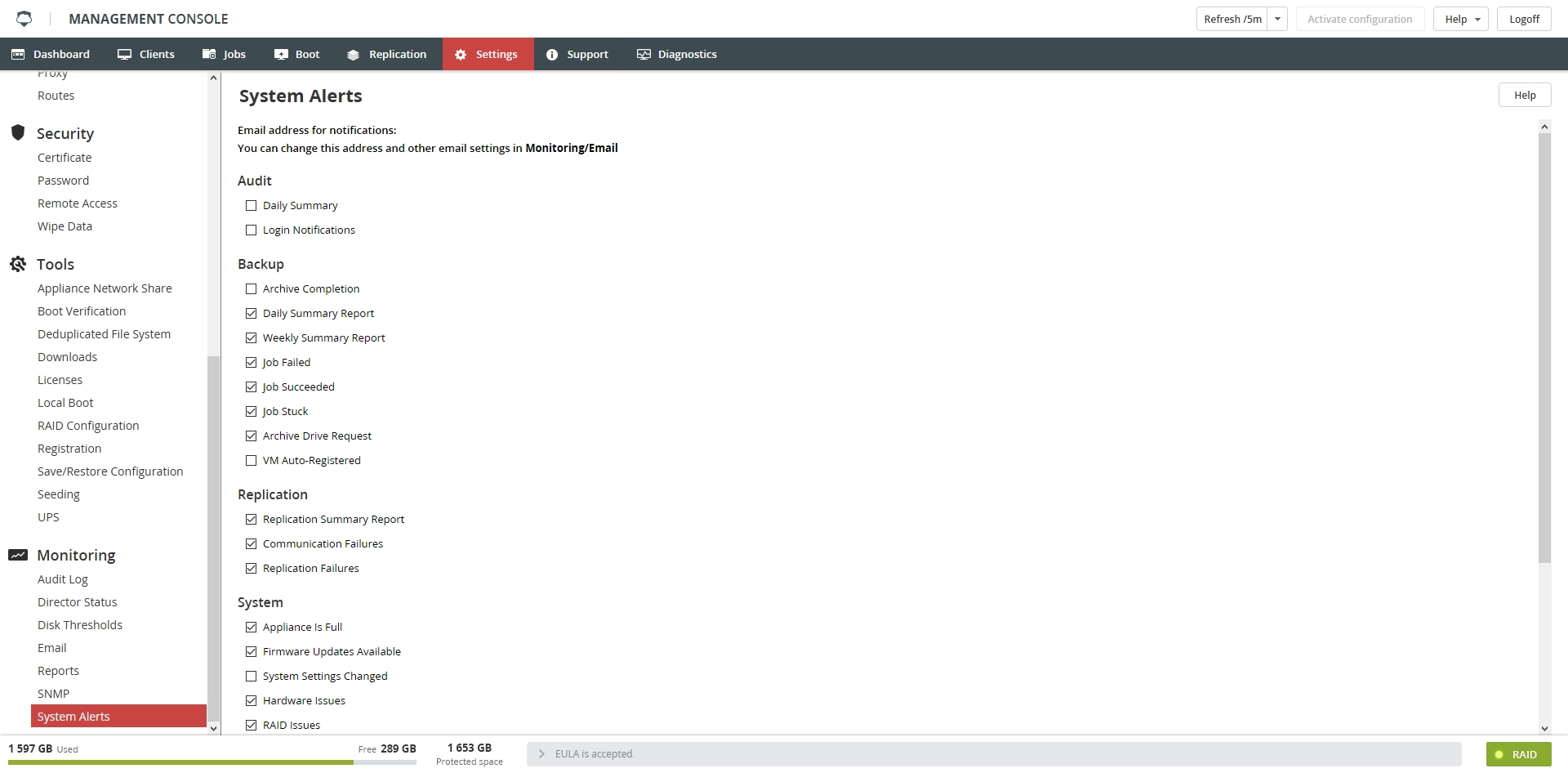Open Appliance Network Share tool
This screenshot has width=1568, height=773.
coord(105,288)
